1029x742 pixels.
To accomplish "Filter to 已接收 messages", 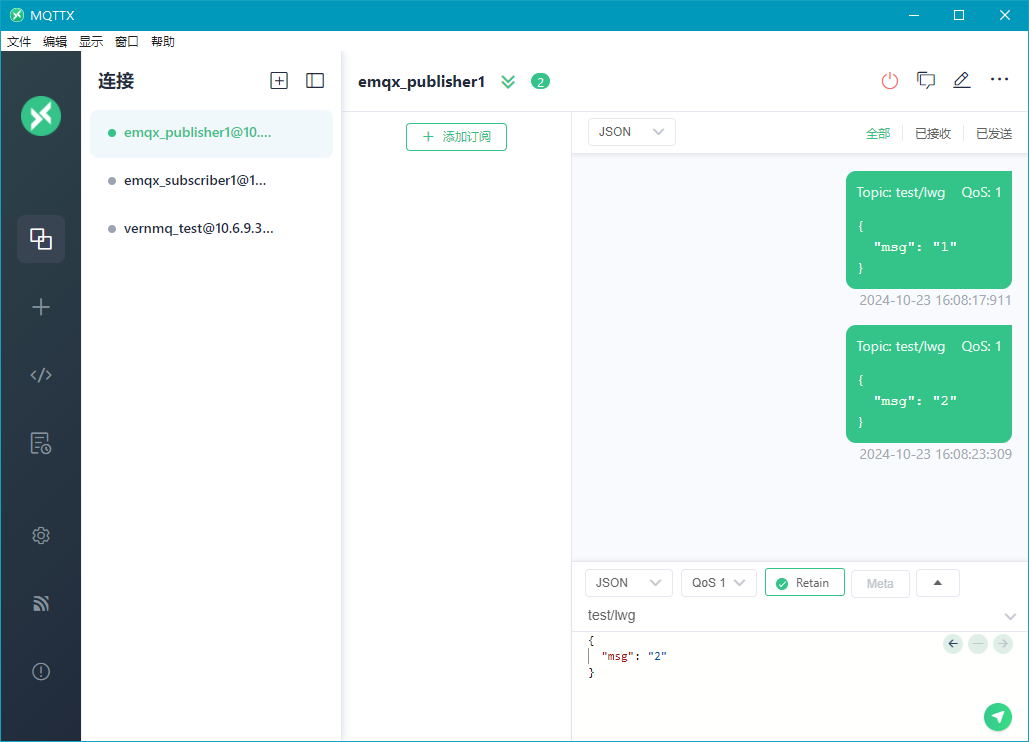I will point(933,133).
